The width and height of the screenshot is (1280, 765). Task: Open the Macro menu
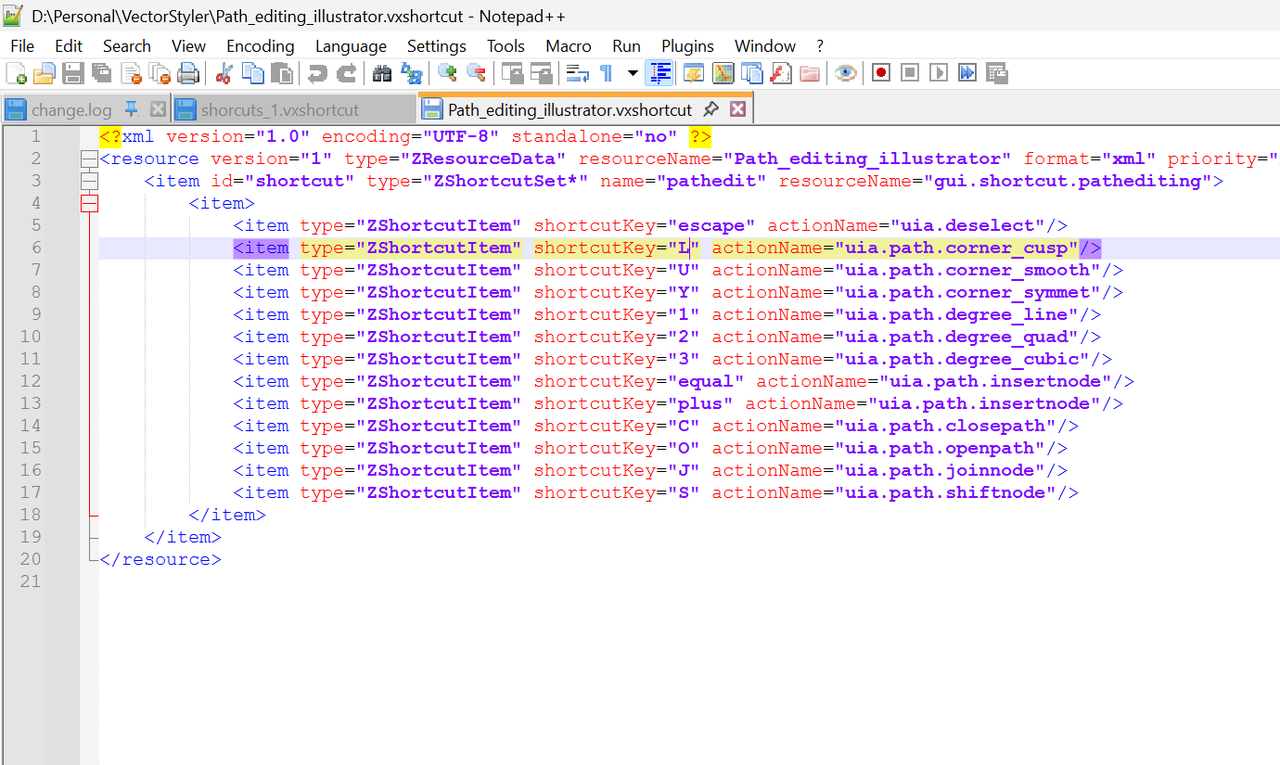pyautogui.click(x=568, y=46)
